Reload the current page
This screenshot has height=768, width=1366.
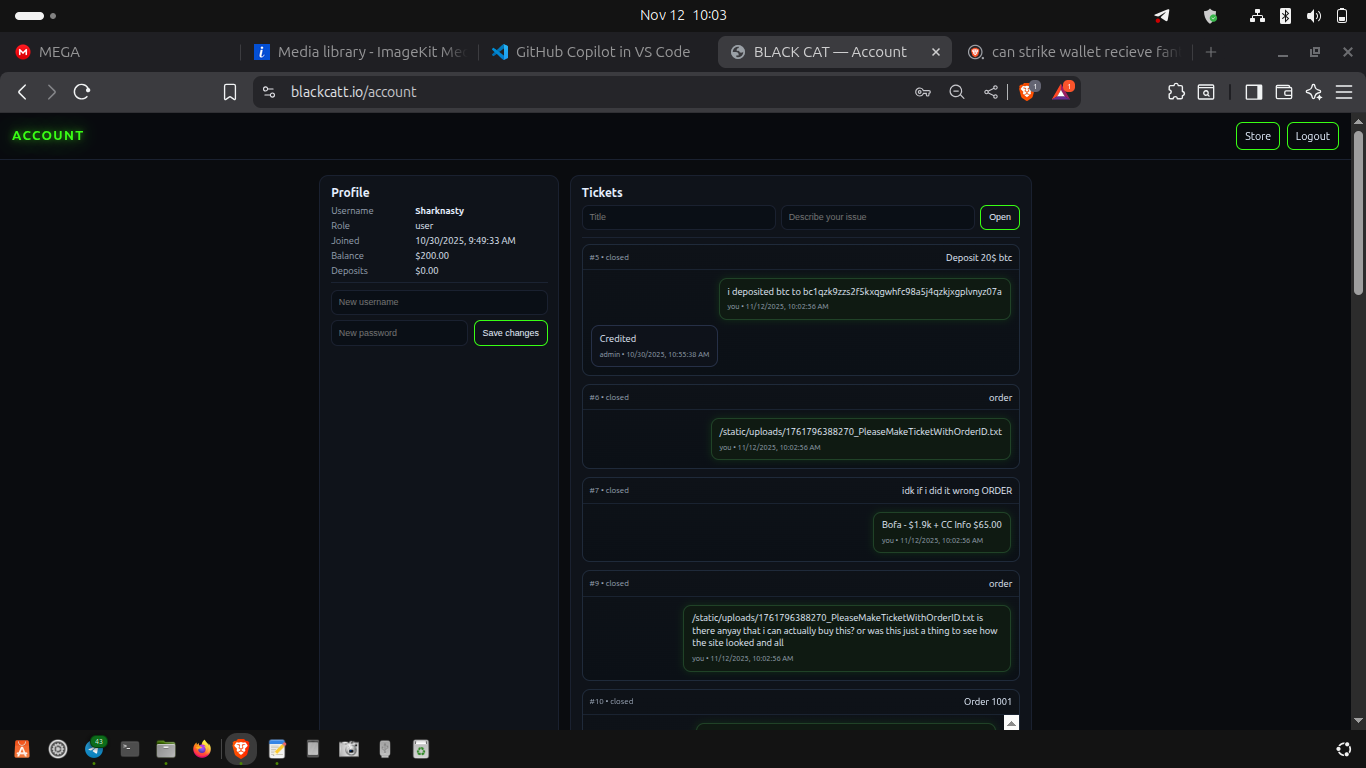(x=82, y=92)
